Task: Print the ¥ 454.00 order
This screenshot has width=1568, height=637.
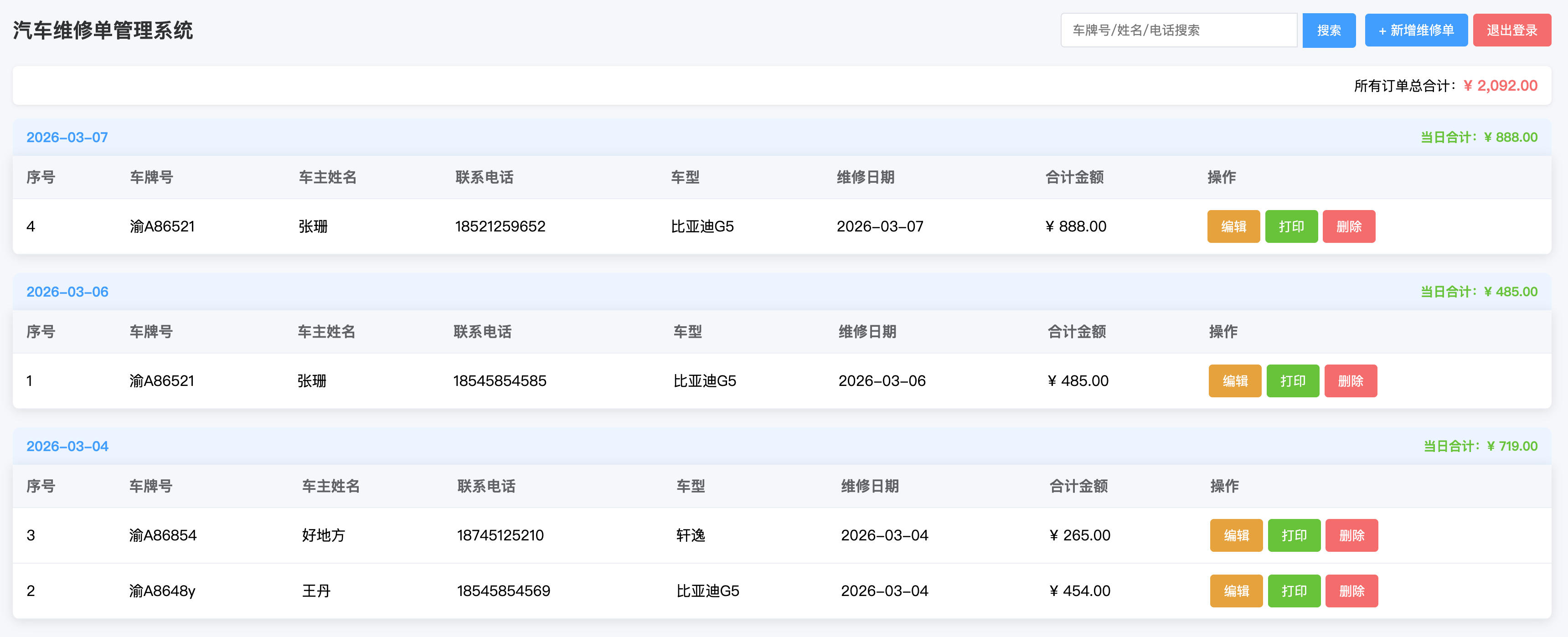Action: [x=1294, y=591]
